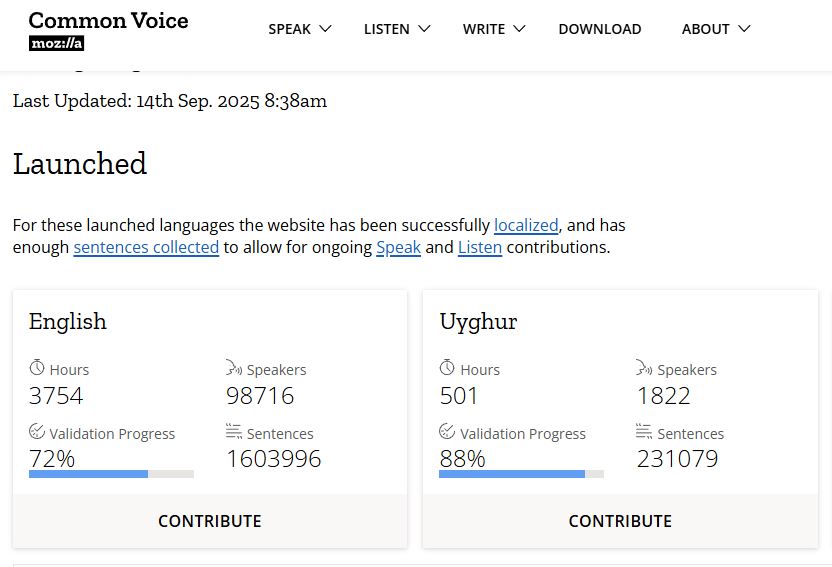Click the checkmark icon beside English Validation Progress
This screenshot has width=832, height=567.
click(37, 431)
